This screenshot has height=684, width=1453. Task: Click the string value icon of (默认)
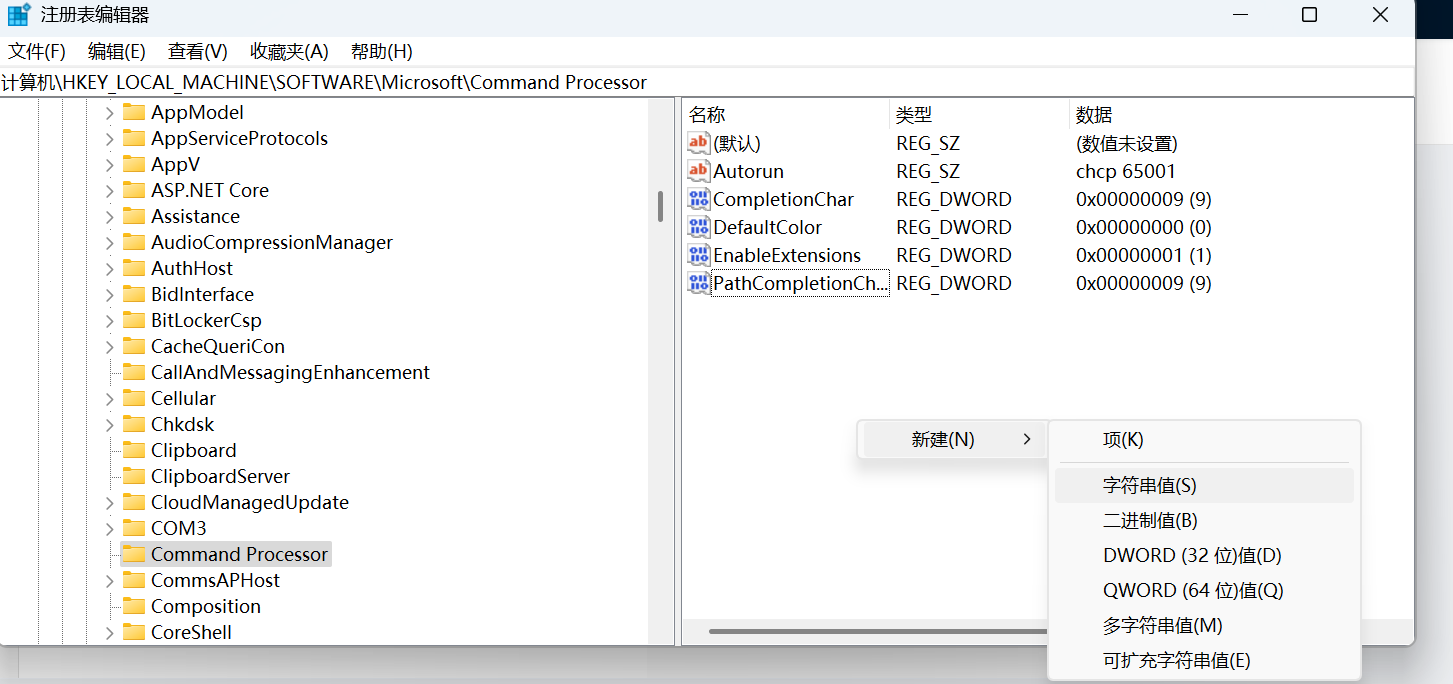pos(698,143)
